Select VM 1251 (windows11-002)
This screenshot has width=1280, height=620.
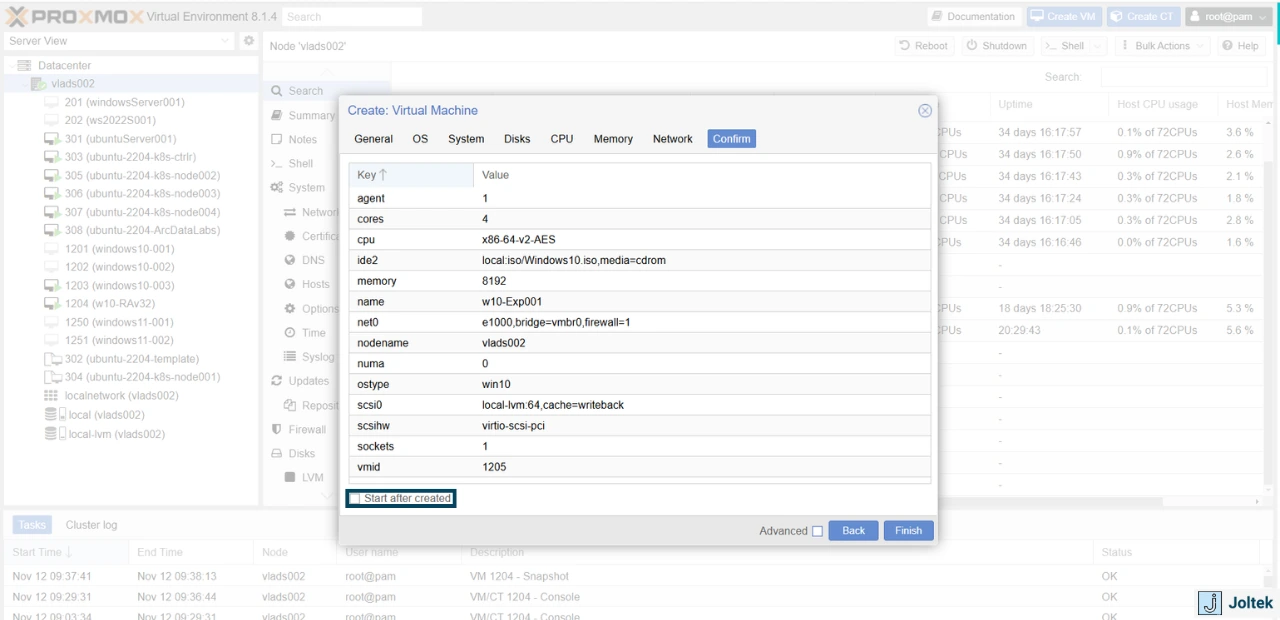(x=118, y=340)
